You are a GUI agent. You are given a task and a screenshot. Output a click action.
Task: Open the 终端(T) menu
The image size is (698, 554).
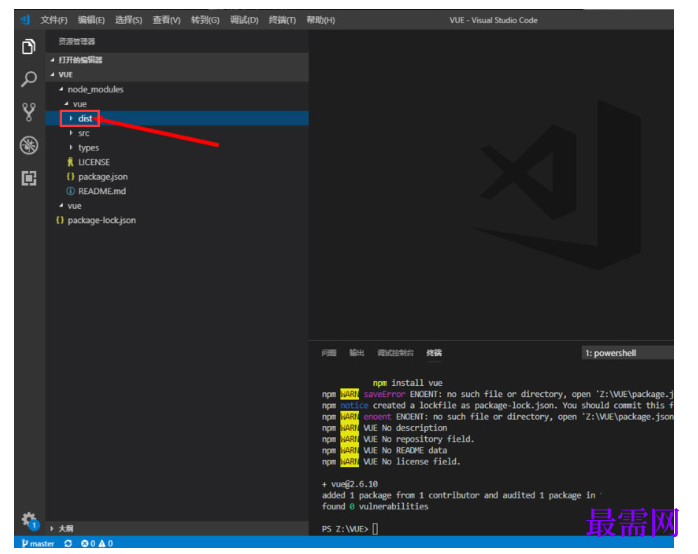282,20
